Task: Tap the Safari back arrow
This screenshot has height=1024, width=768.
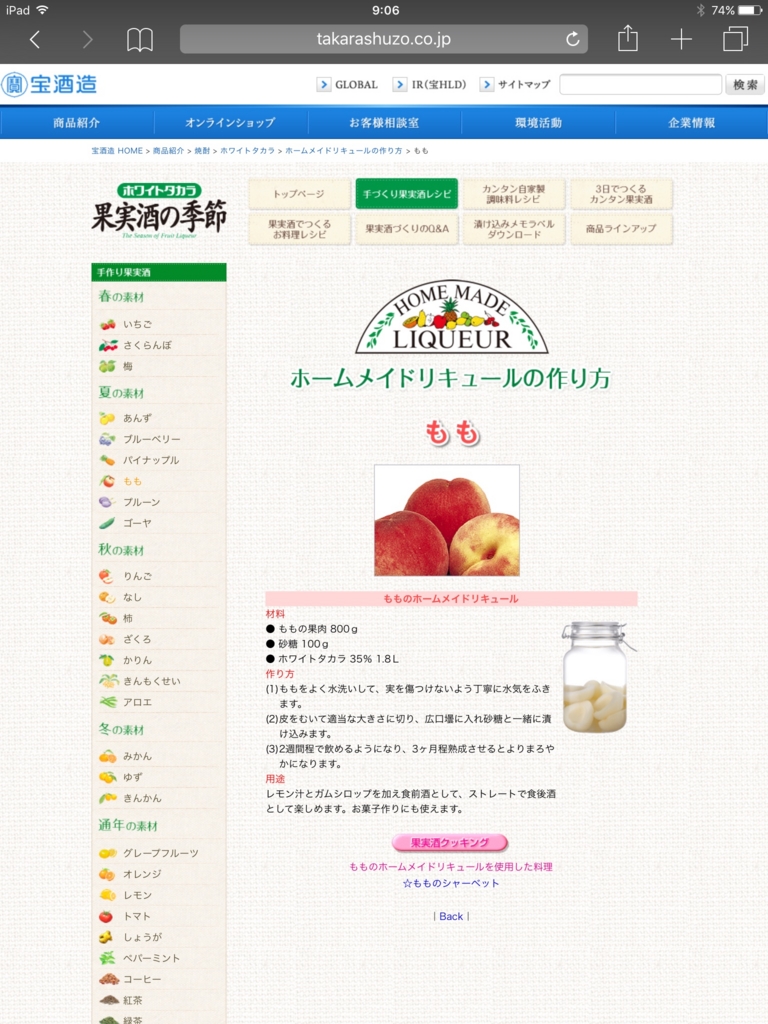Action: [35, 40]
